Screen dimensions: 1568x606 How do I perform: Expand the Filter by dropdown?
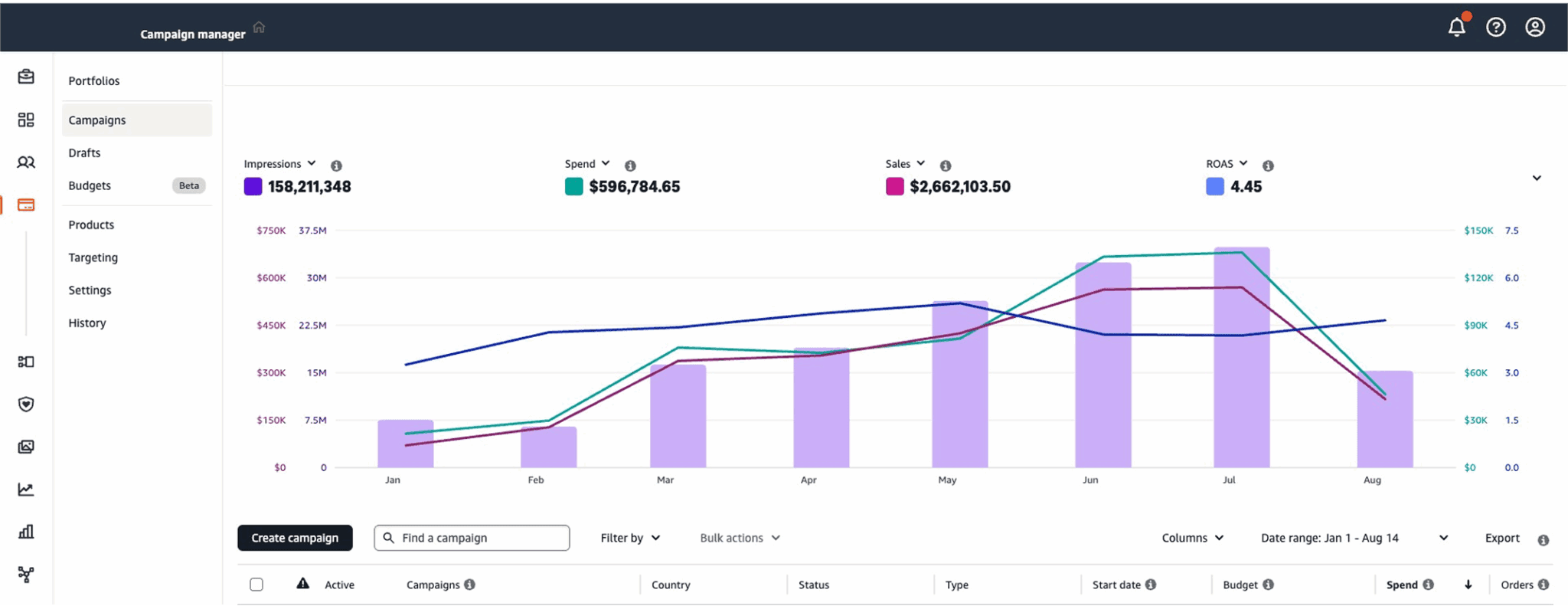coord(629,538)
